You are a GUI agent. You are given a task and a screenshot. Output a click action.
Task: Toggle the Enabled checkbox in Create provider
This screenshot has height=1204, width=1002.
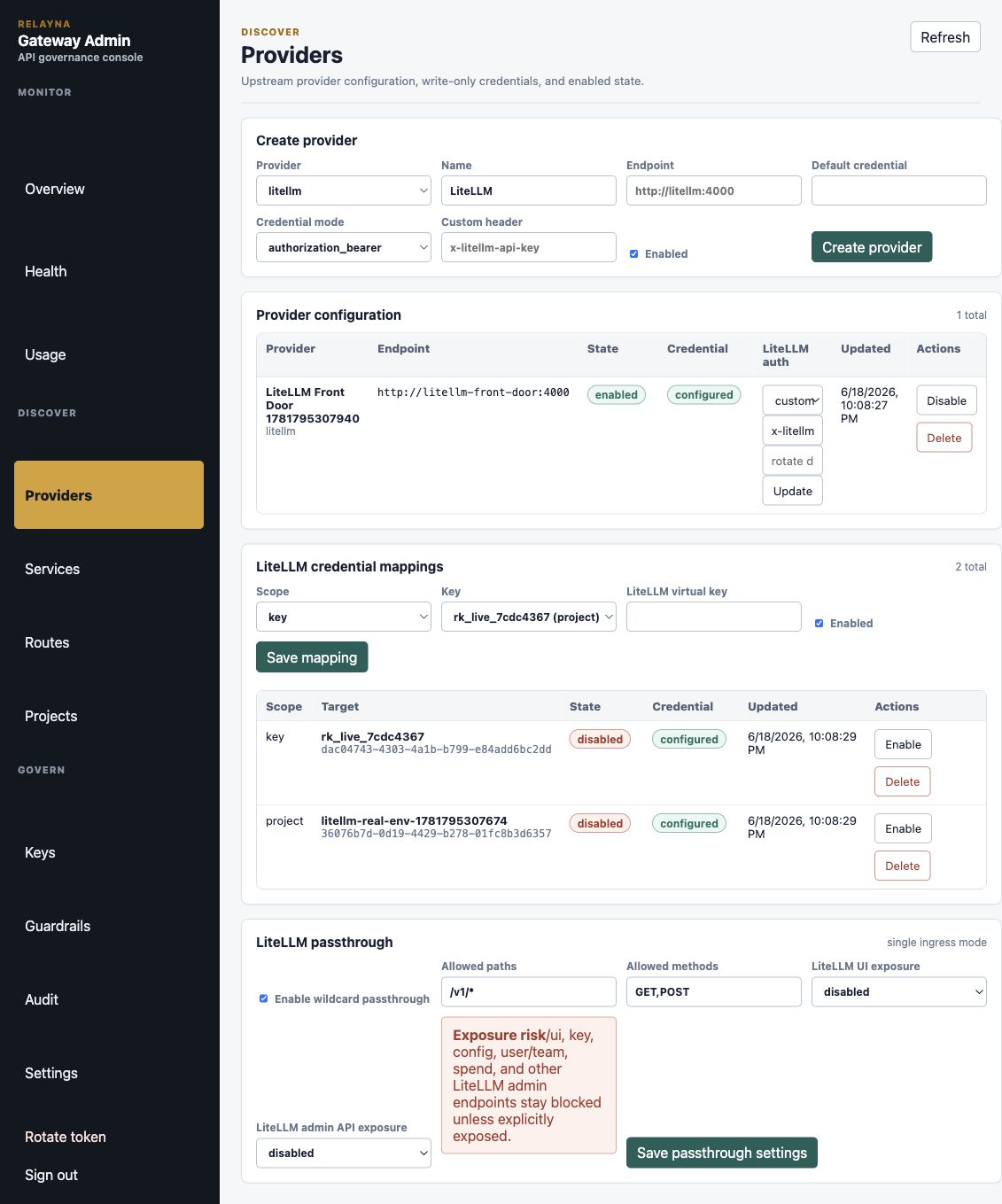coord(633,254)
